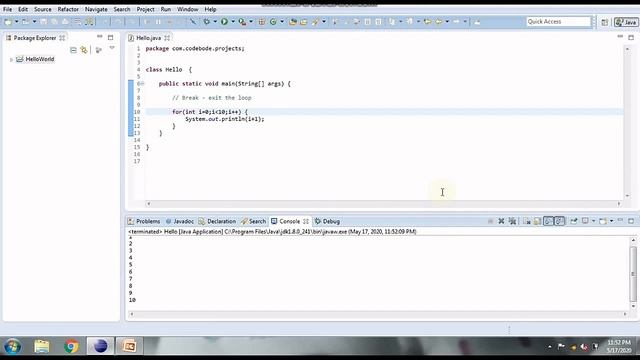
Task: Click the editor horizontal scrollbar
Action: coord(384,203)
